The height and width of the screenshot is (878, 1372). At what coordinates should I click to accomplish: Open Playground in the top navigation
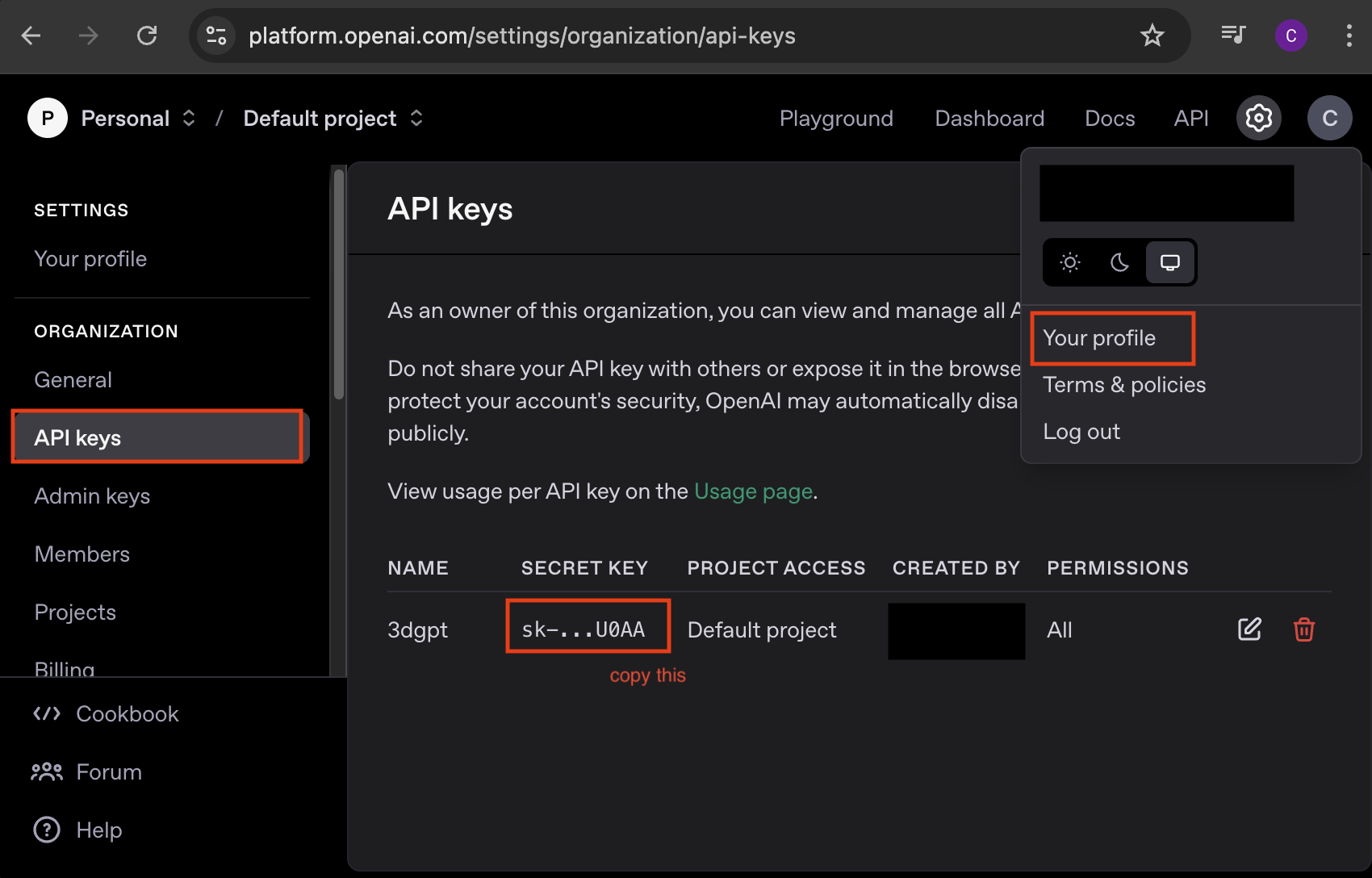[x=836, y=119]
